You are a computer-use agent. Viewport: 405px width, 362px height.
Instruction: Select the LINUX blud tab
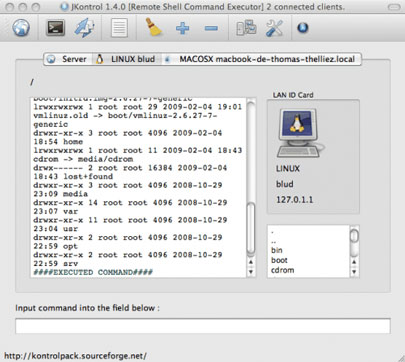click(x=126, y=59)
